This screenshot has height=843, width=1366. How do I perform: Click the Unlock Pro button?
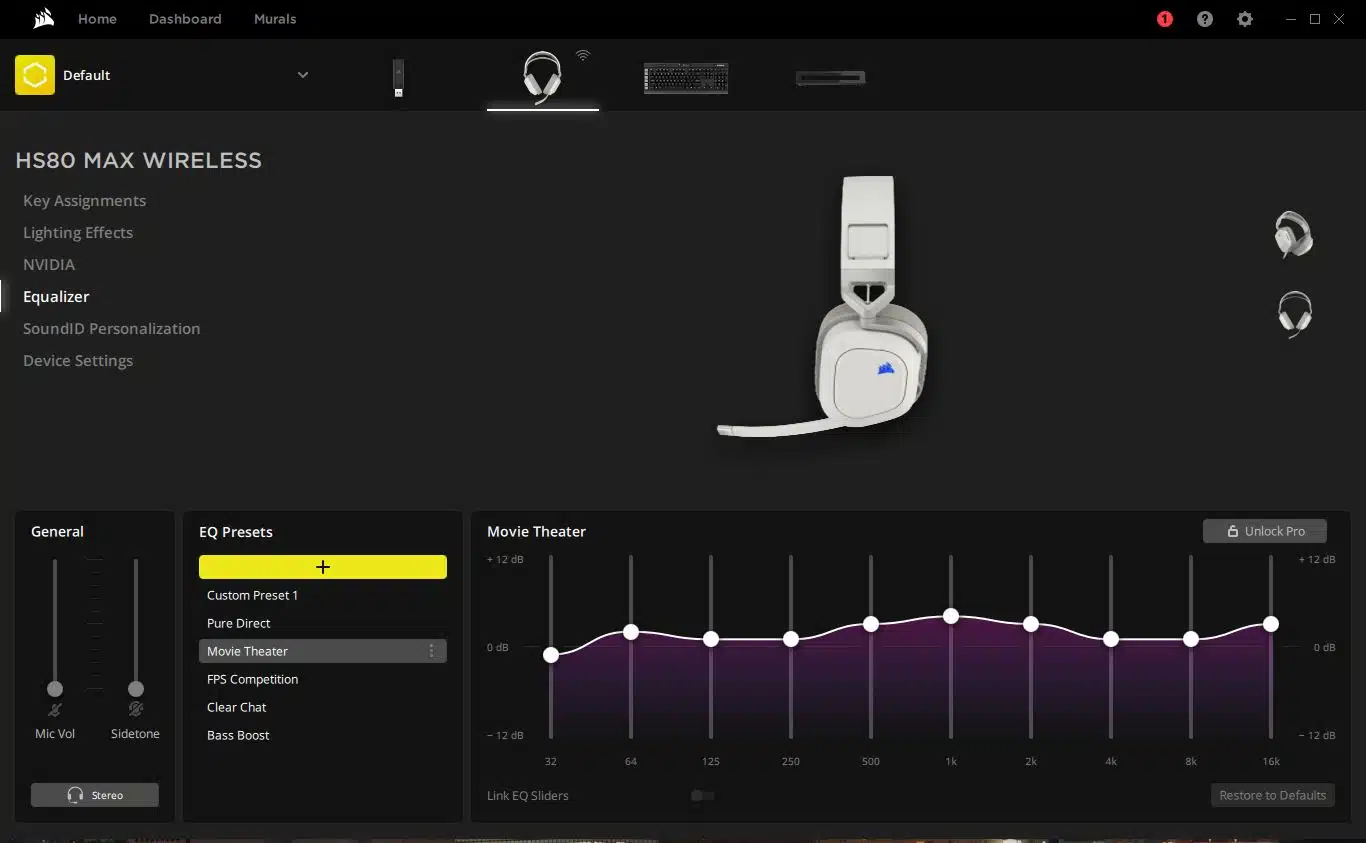[x=1265, y=531]
